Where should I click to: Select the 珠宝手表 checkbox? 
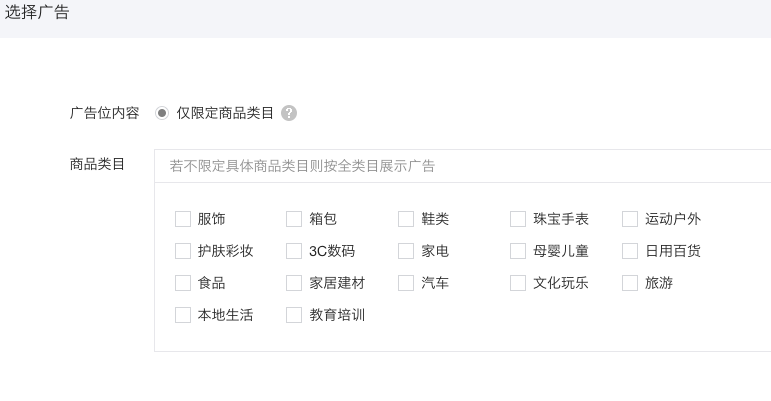[x=518, y=219]
